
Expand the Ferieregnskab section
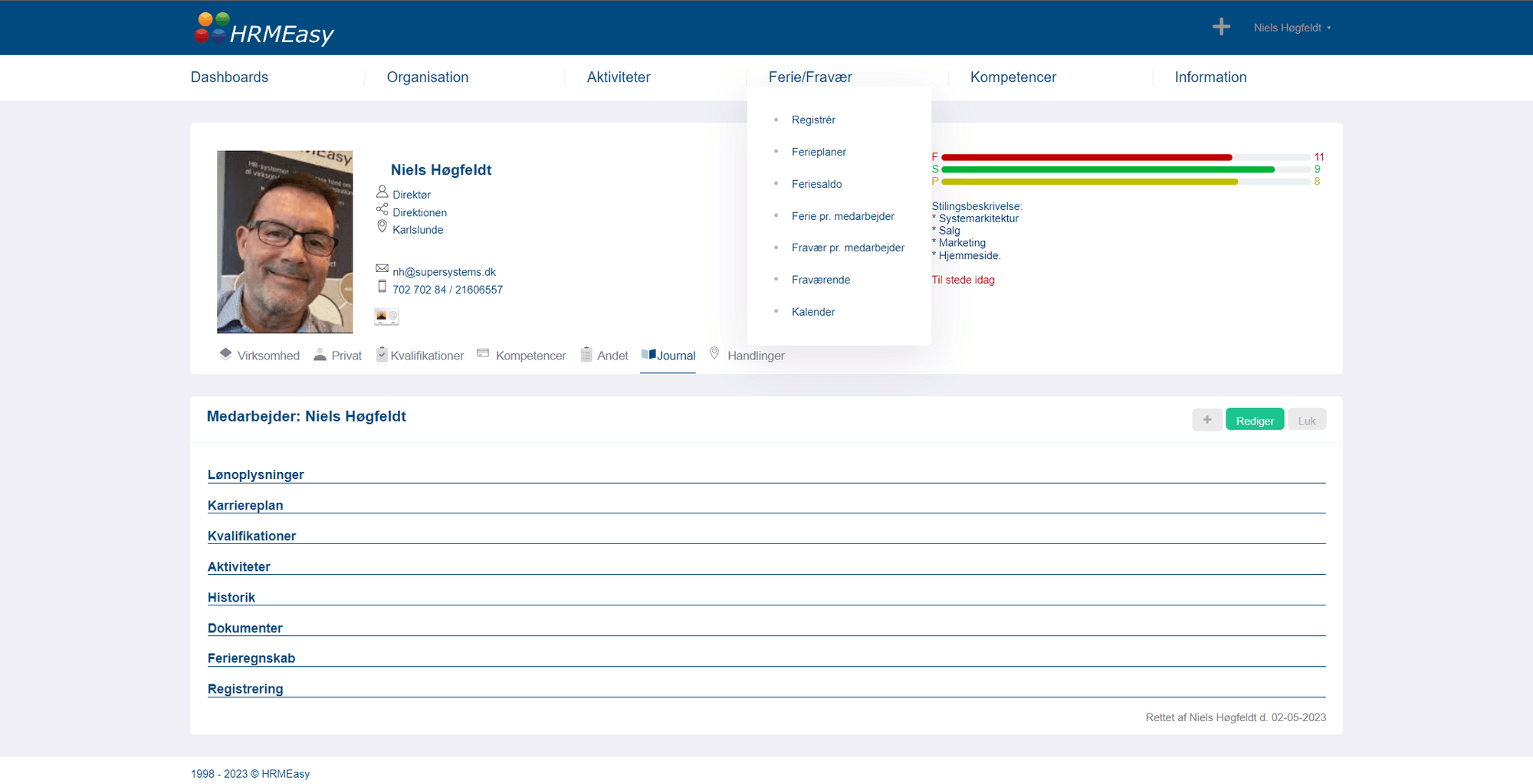tap(766, 658)
